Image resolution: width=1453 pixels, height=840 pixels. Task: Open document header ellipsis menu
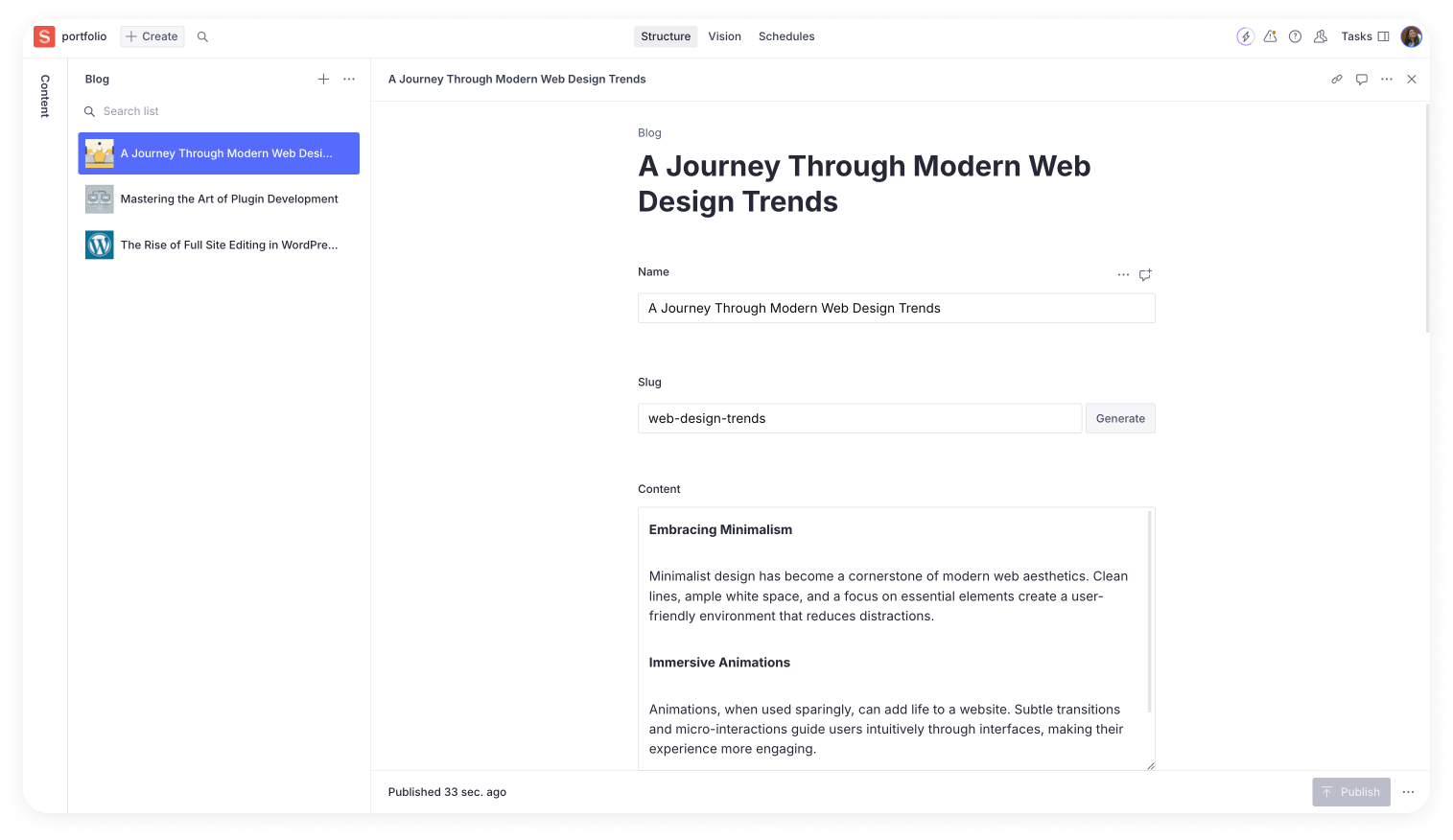pos(1387,80)
